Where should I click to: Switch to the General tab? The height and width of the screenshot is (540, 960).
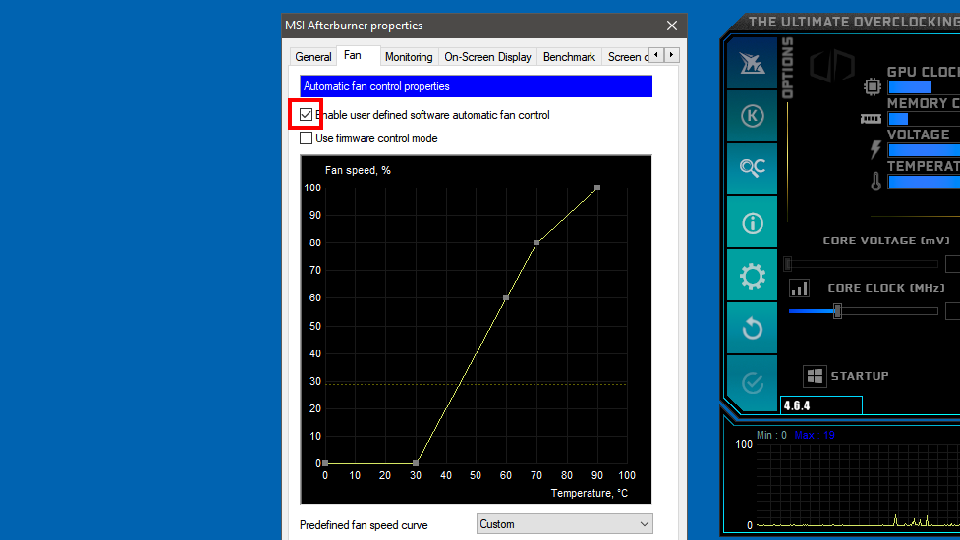click(313, 56)
